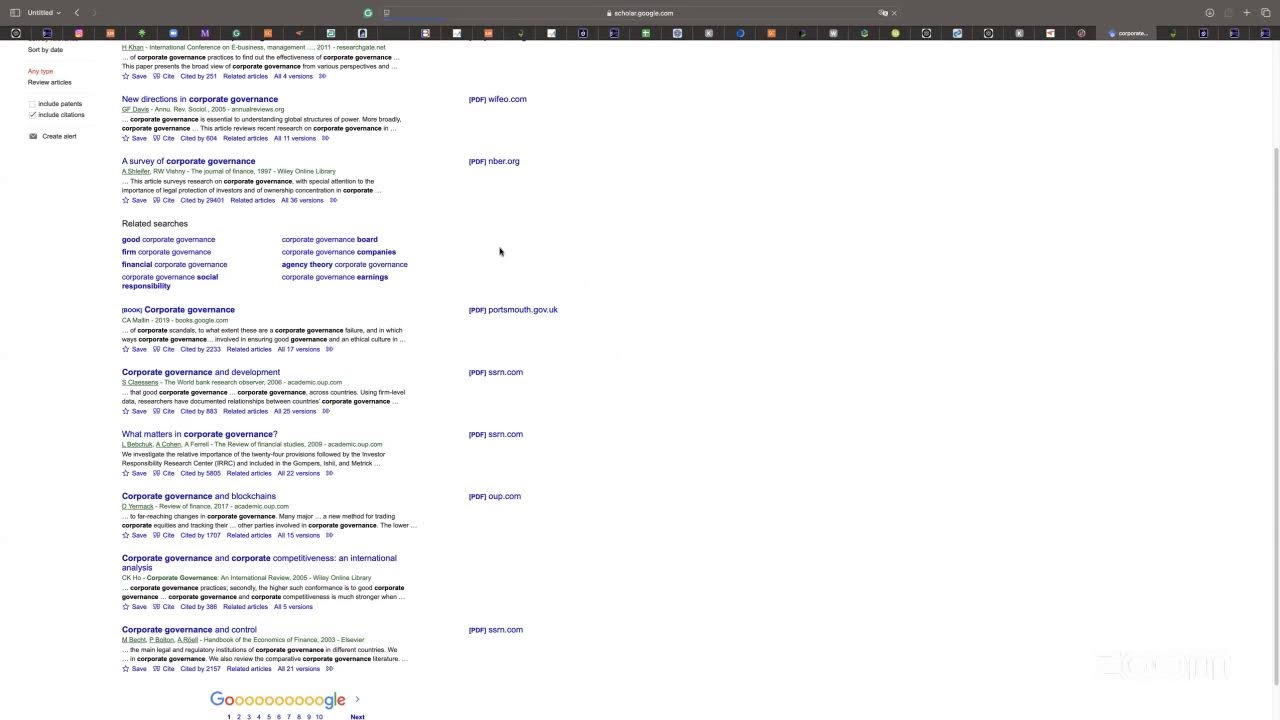Open a new tab with plus button
This screenshot has height=720, width=1280.
(1247, 13)
